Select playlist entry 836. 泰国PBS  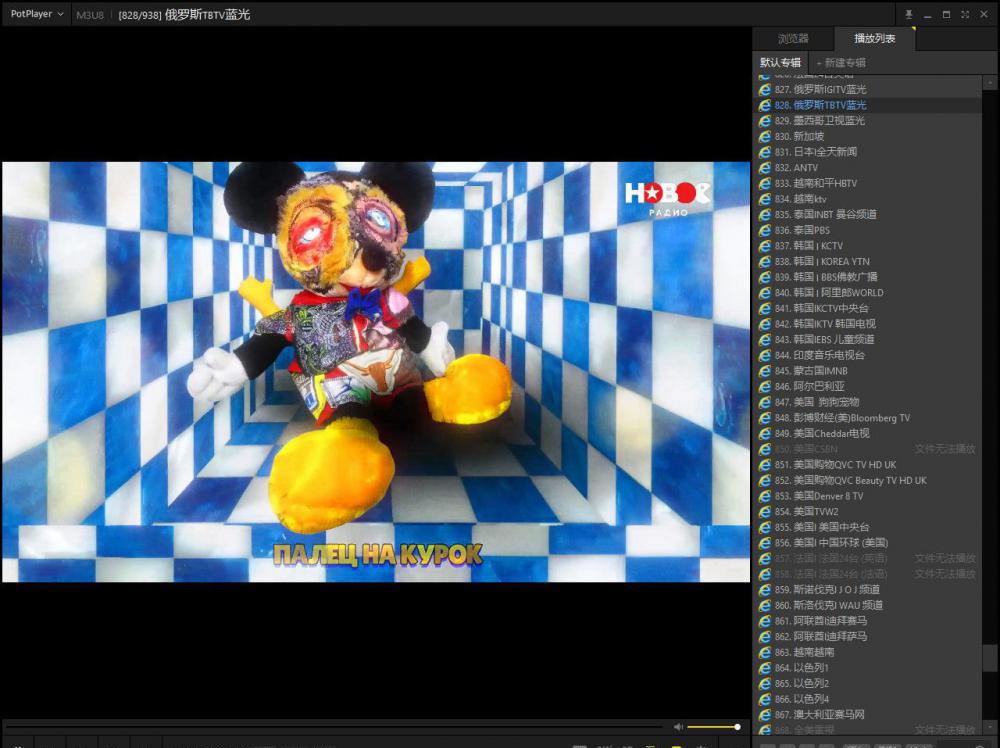(868, 230)
